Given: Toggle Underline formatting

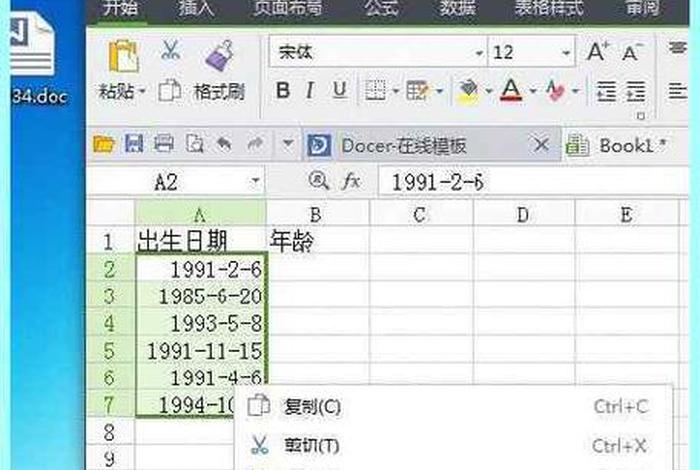Looking at the screenshot, I should point(339,91).
